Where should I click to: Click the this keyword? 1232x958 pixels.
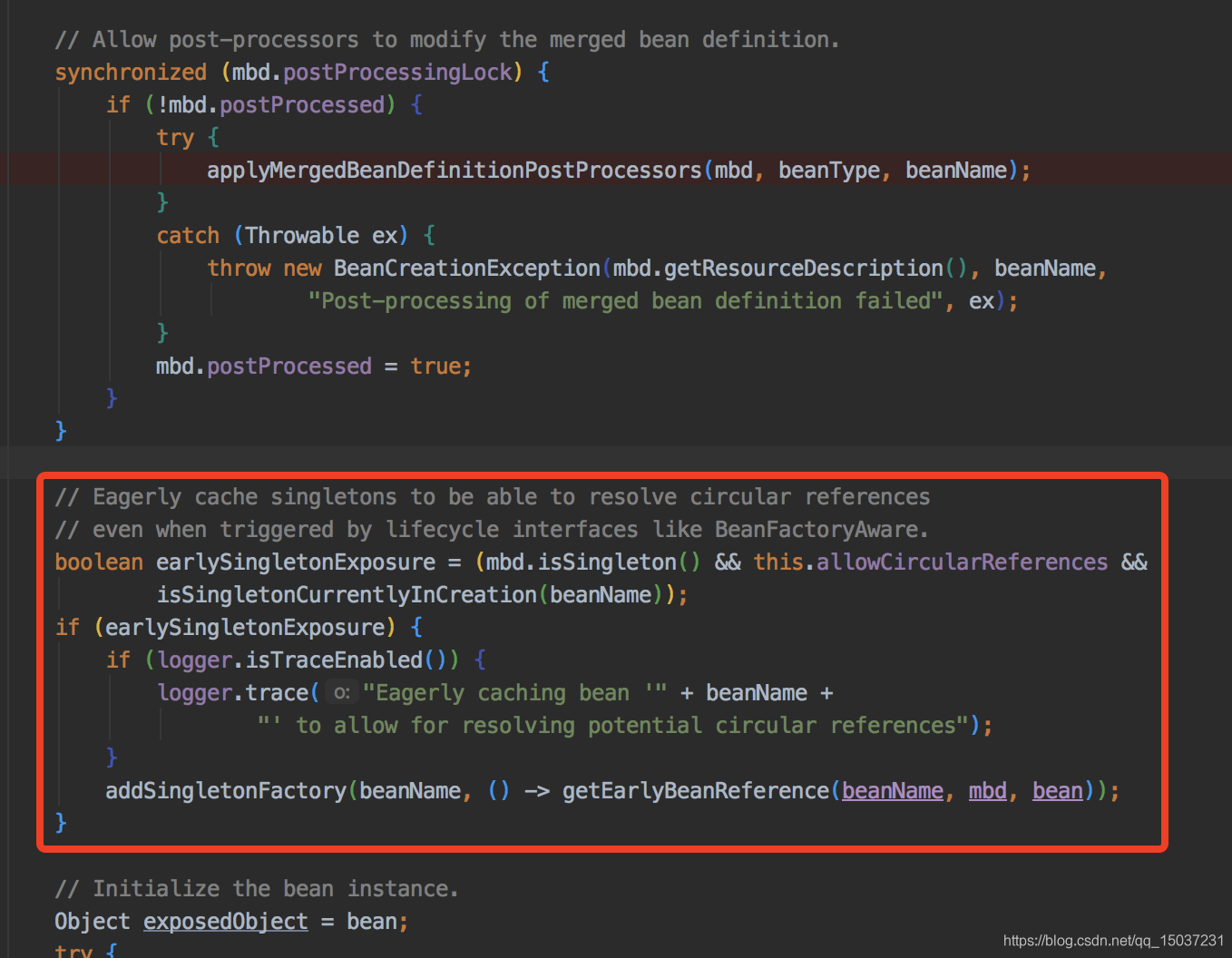click(778, 562)
